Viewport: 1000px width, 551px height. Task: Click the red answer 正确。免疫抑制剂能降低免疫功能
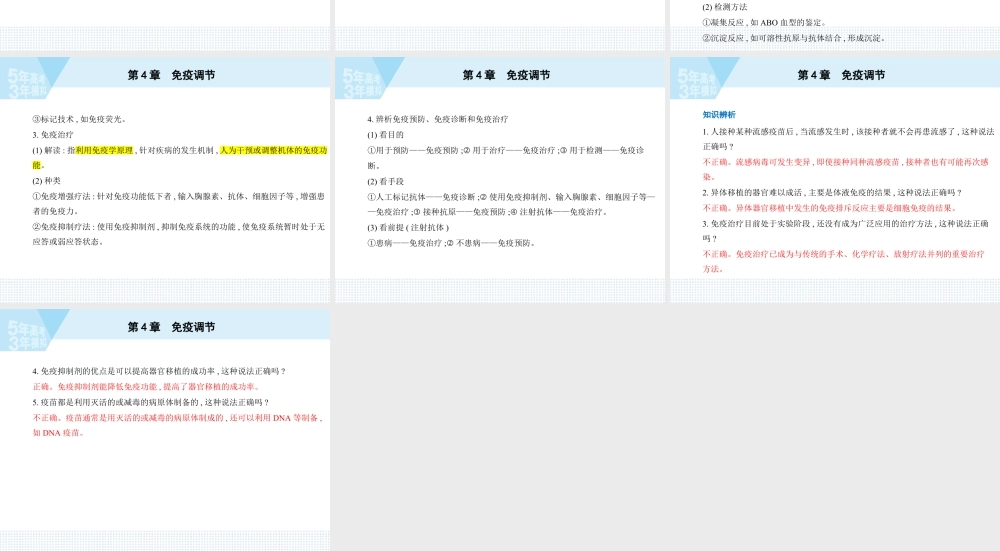(146, 386)
